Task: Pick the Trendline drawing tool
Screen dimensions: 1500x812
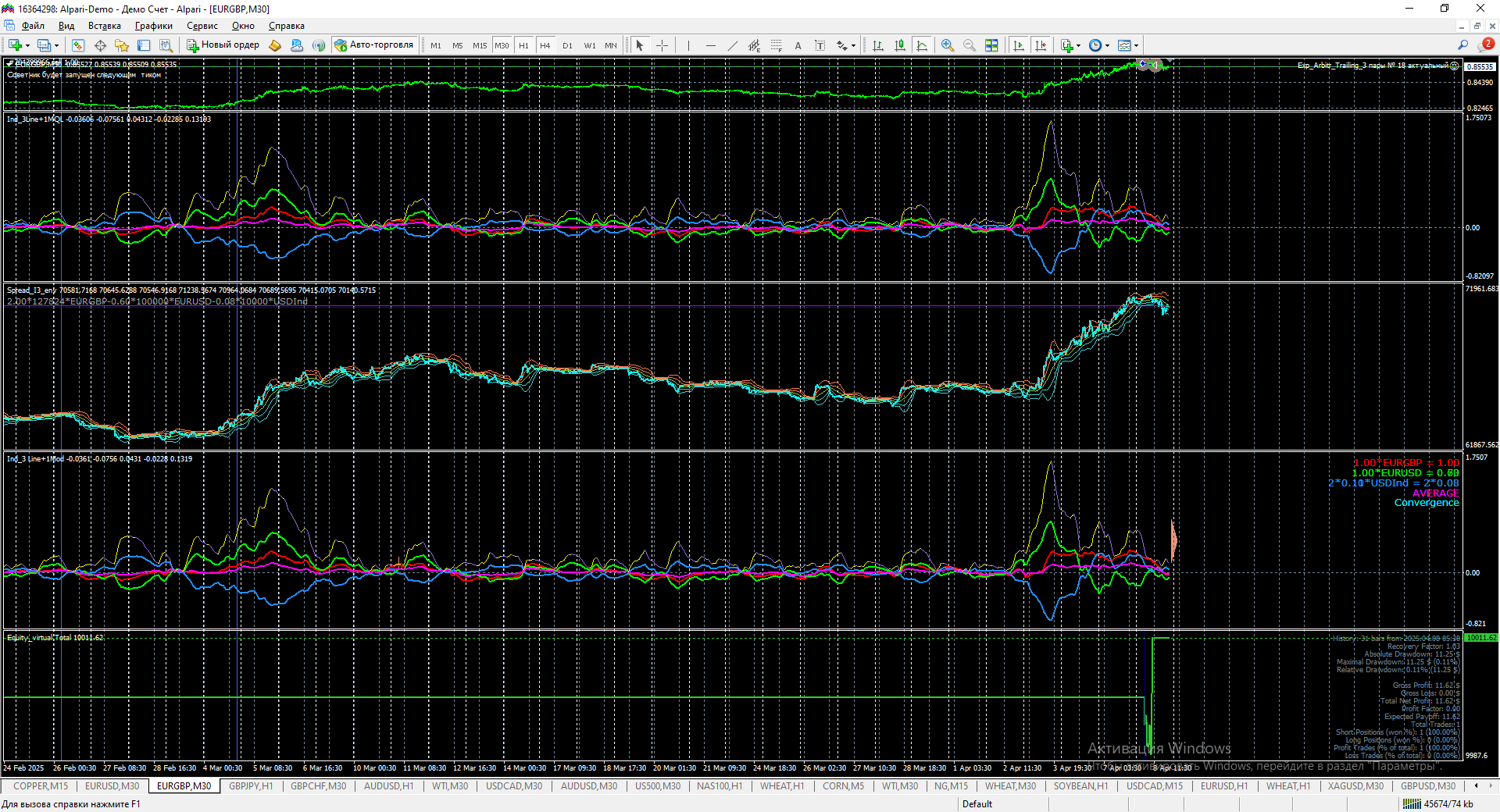Action: 732,45
